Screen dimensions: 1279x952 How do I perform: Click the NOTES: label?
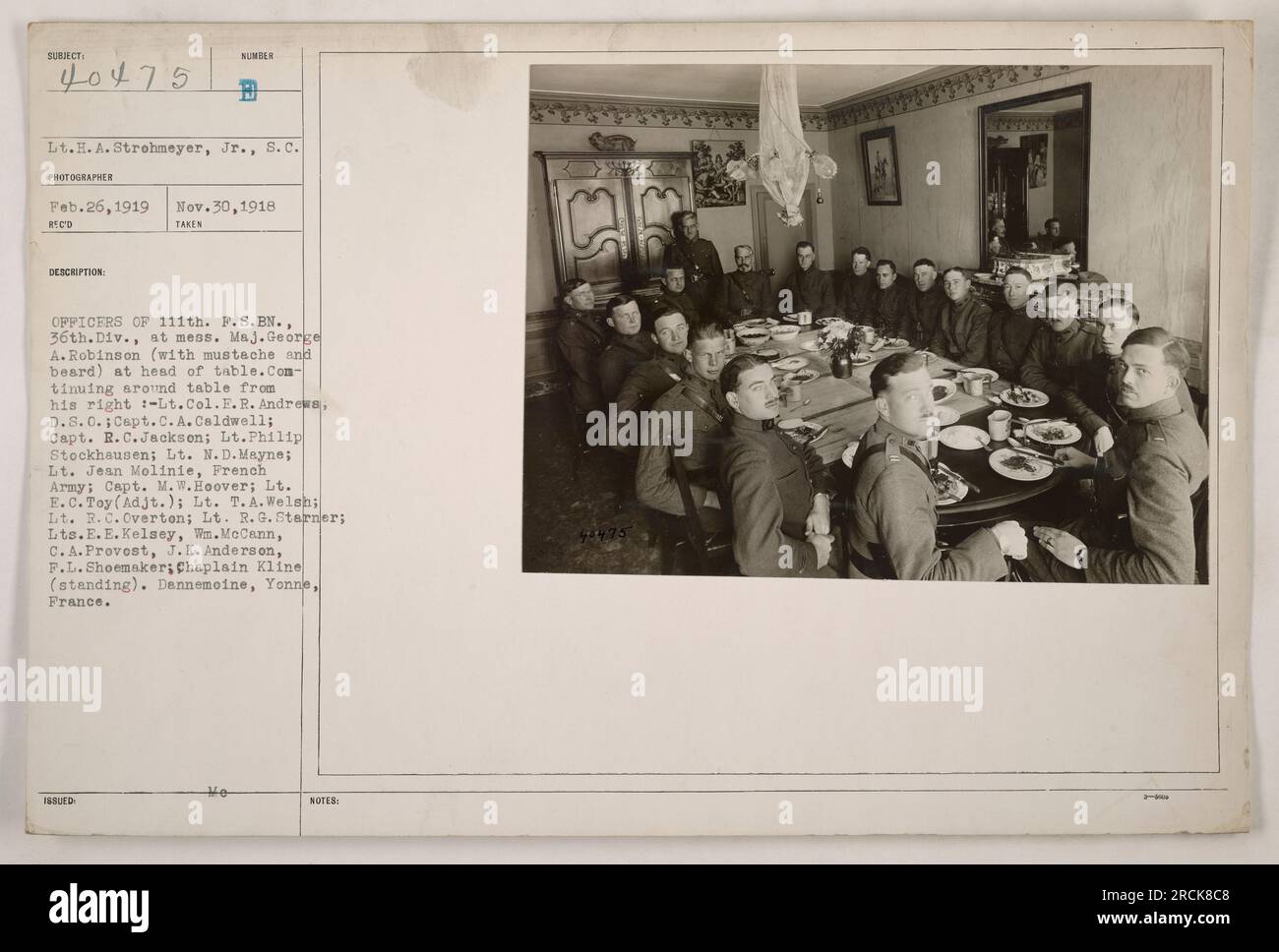[325, 801]
